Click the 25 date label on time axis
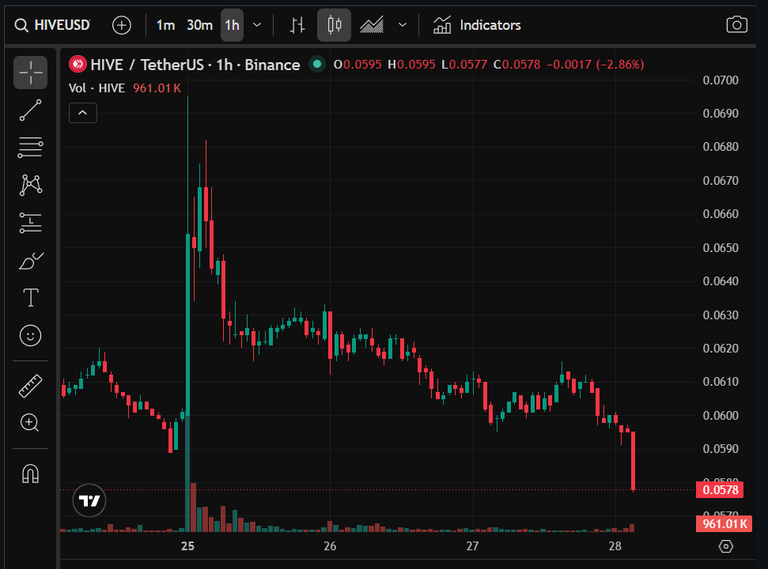This screenshot has width=768, height=569. tap(188, 546)
